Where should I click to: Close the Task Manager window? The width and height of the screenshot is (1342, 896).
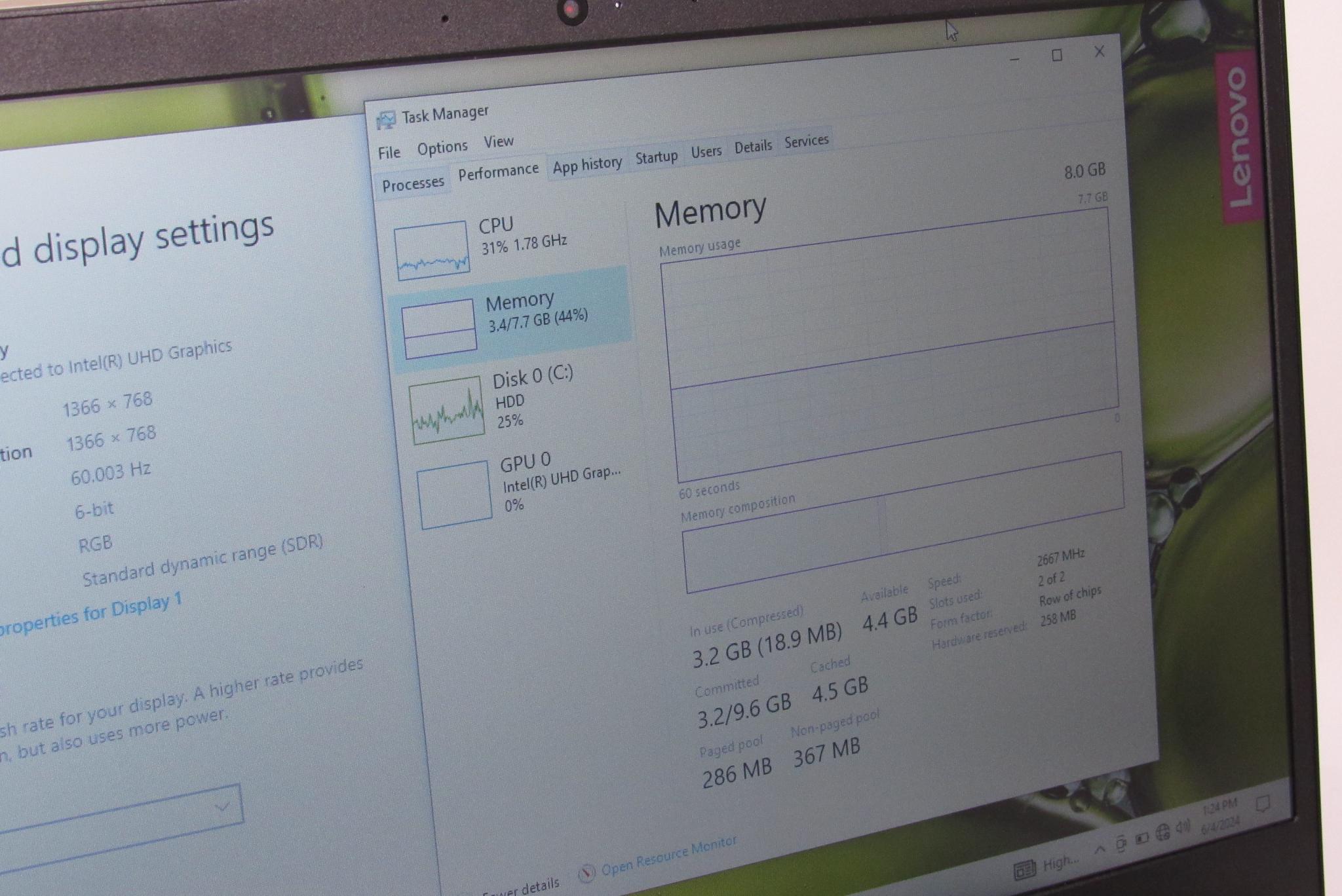tap(1100, 51)
